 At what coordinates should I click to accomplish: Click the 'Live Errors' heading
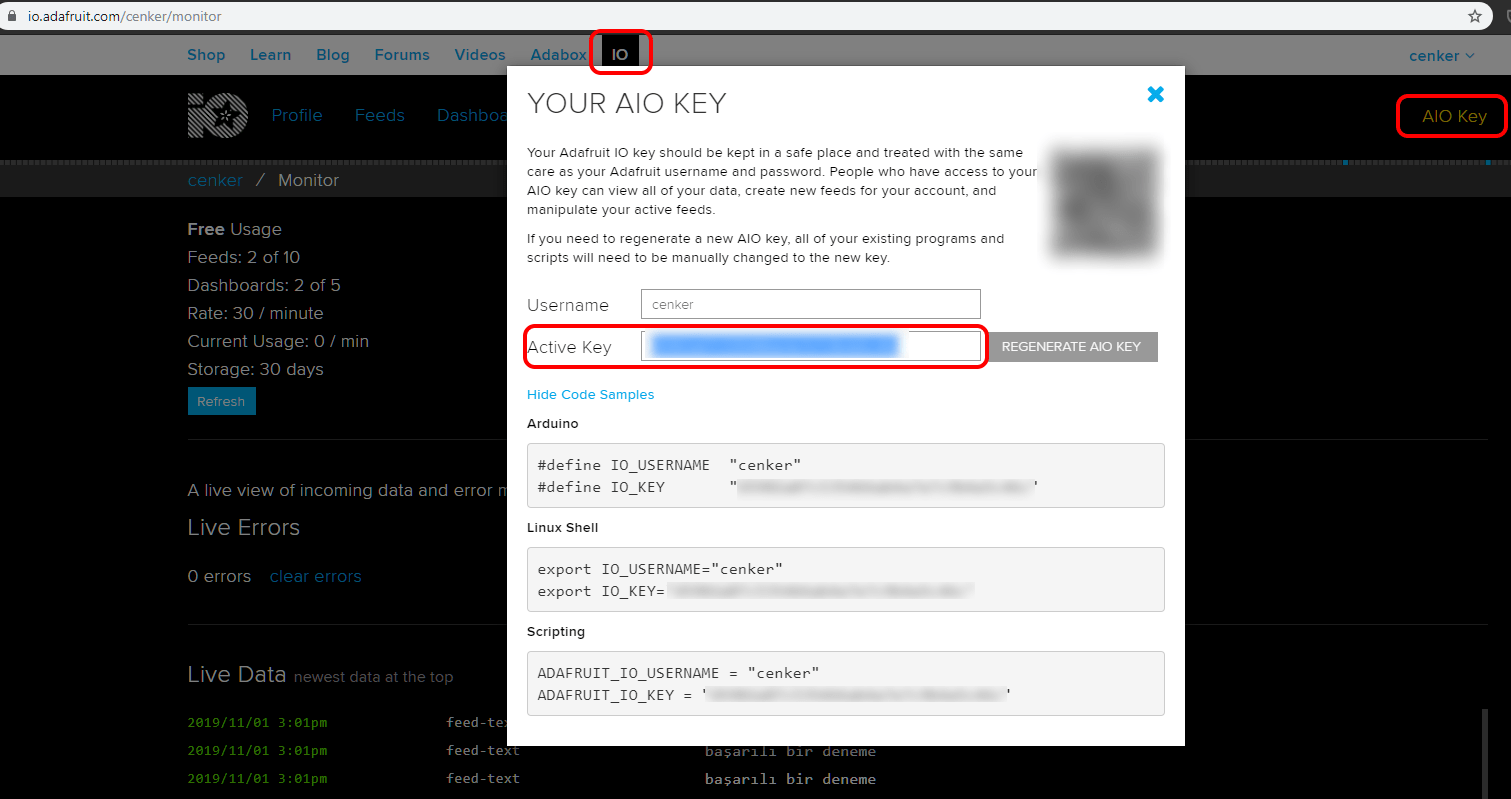(x=244, y=527)
